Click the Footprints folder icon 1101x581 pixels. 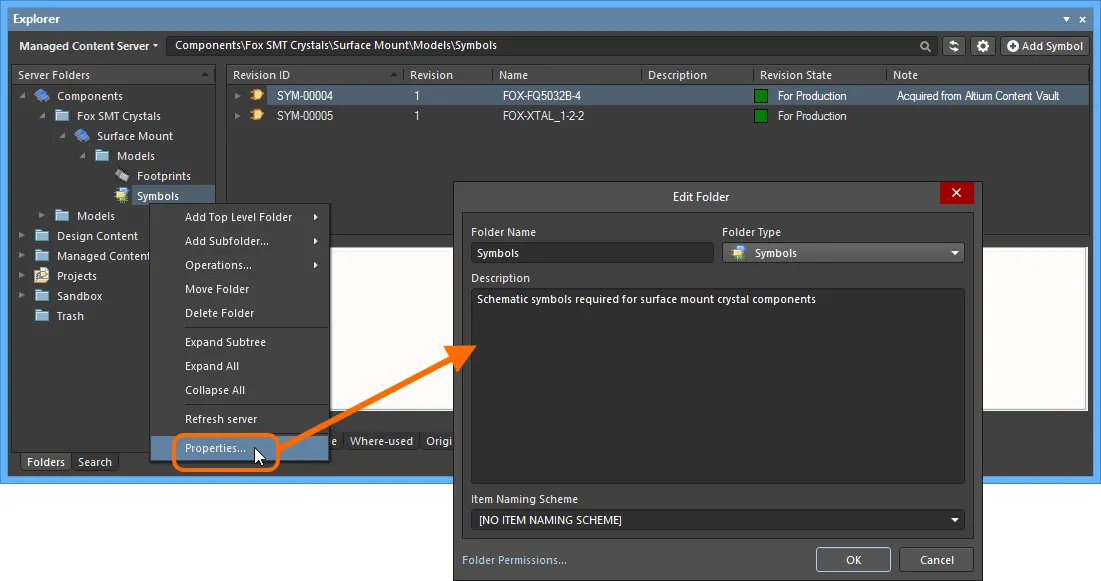pyautogui.click(x=122, y=176)
